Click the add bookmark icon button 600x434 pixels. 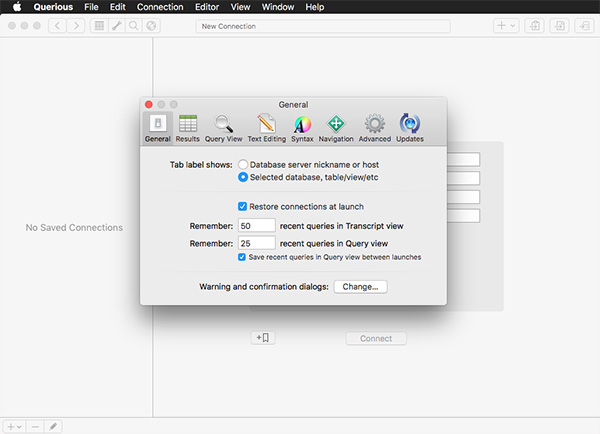pyautogui.click(x=264, y=338)
